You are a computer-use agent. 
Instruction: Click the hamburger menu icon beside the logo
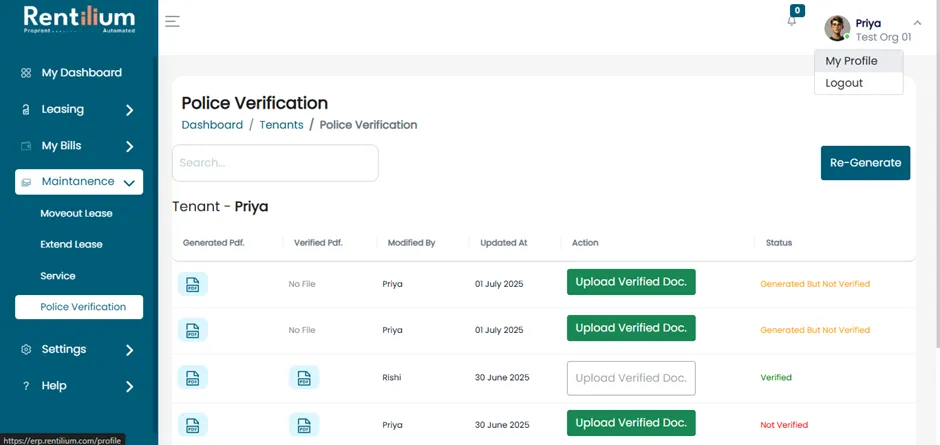click(172, 22)
